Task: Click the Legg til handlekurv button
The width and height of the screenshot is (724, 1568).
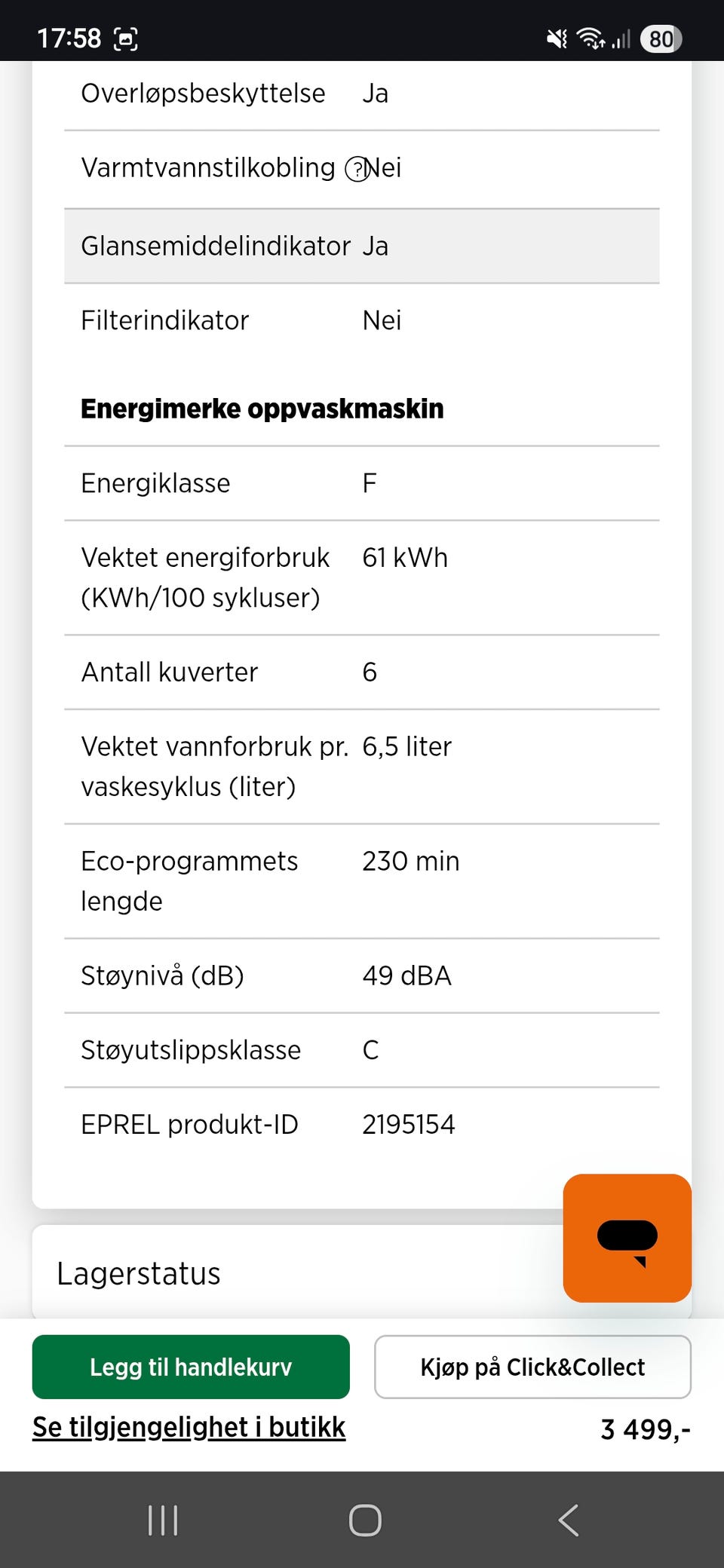Action: pyautogui.click(x=191, y=1367)
